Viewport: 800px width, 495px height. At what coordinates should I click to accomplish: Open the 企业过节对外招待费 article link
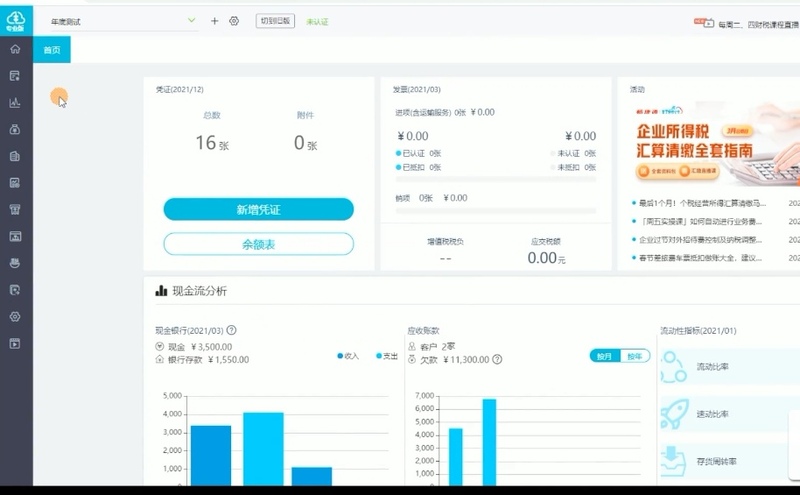click(700, 240)
